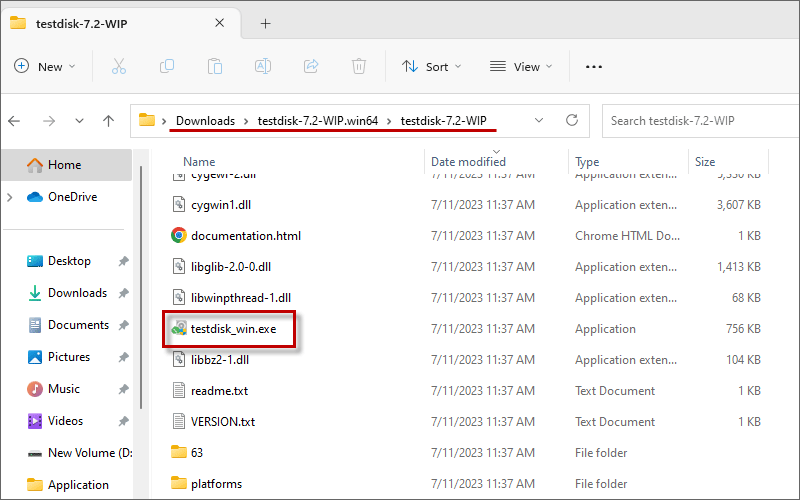Click the Search testdisk-7.2-WIP field
The image size is (800, 500).
coord(701,121)
